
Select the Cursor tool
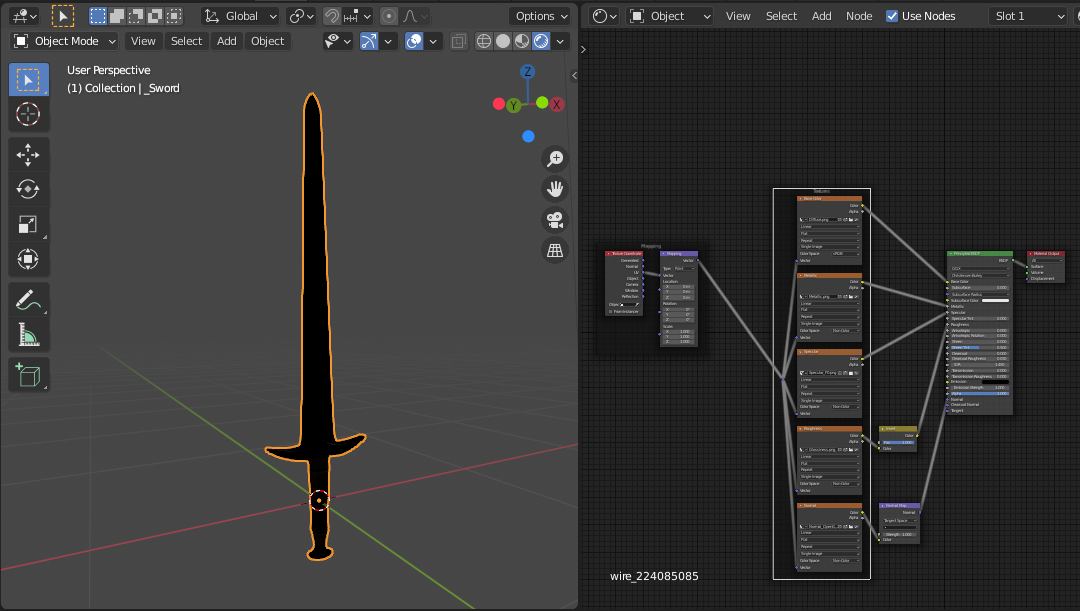pos(28,114)
